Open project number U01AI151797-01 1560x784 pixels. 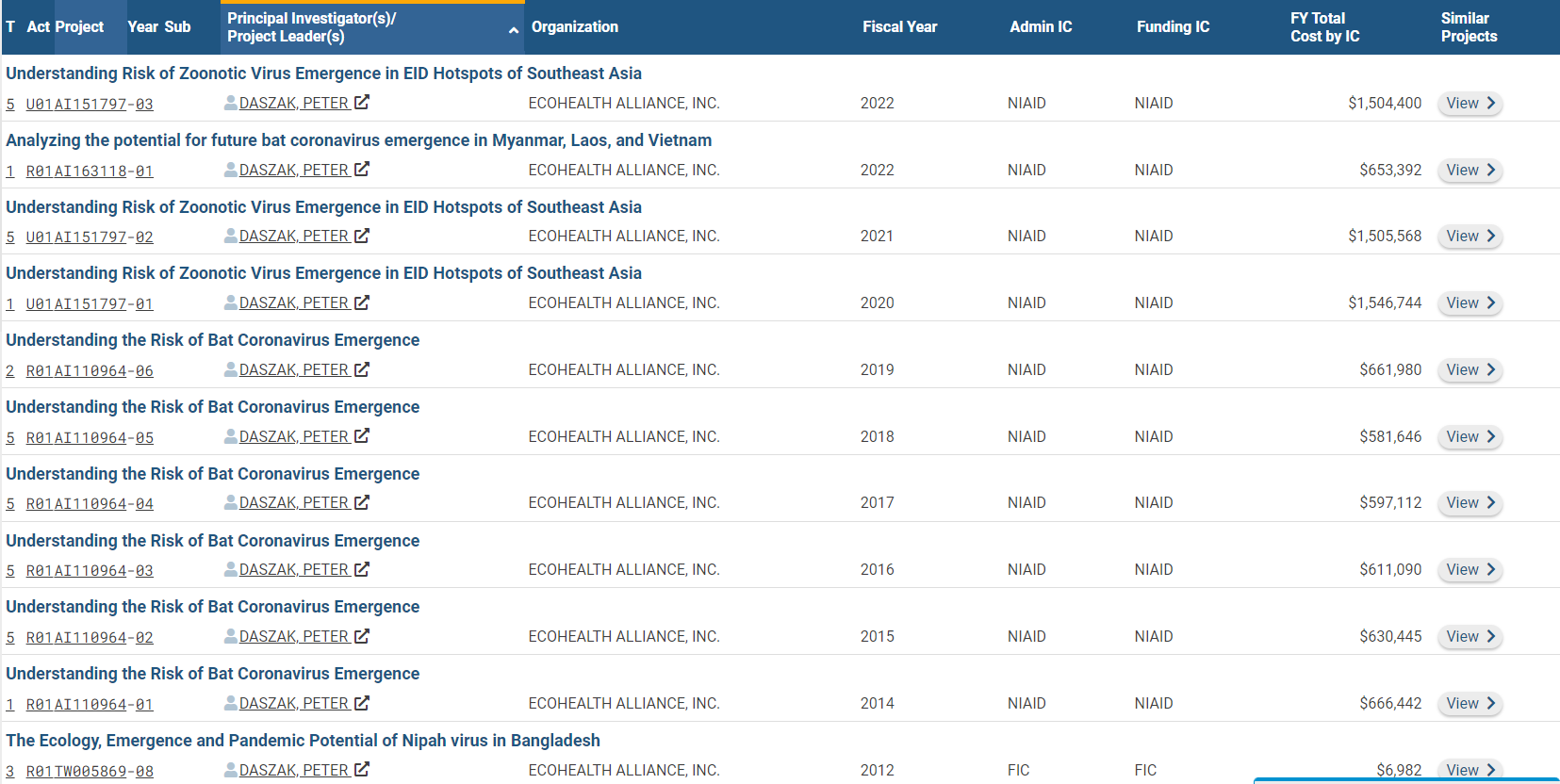(x=90, y=304)
